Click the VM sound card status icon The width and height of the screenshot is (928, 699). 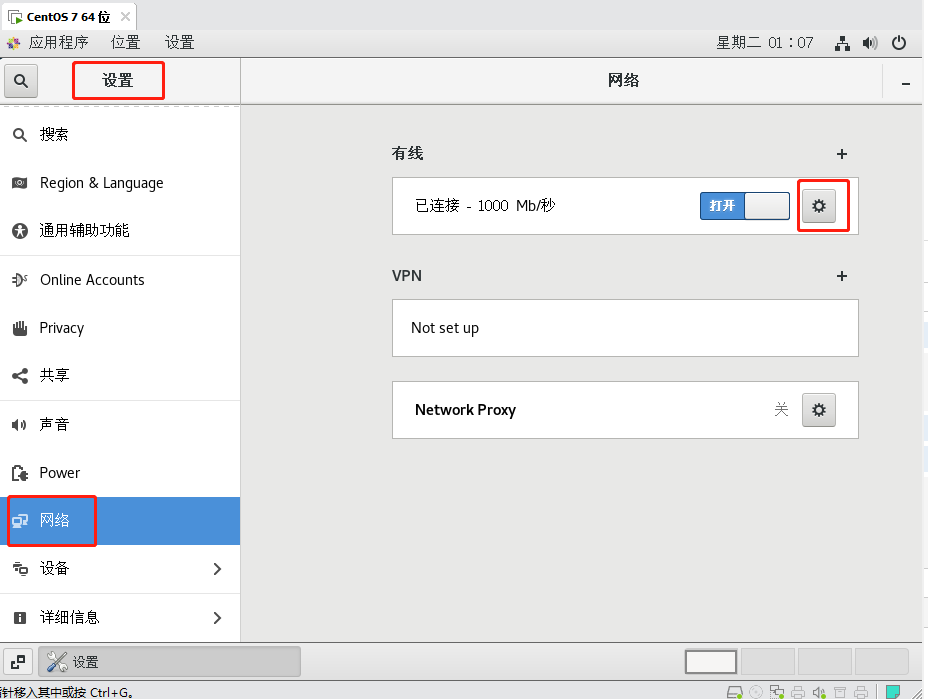click(819, 692)
